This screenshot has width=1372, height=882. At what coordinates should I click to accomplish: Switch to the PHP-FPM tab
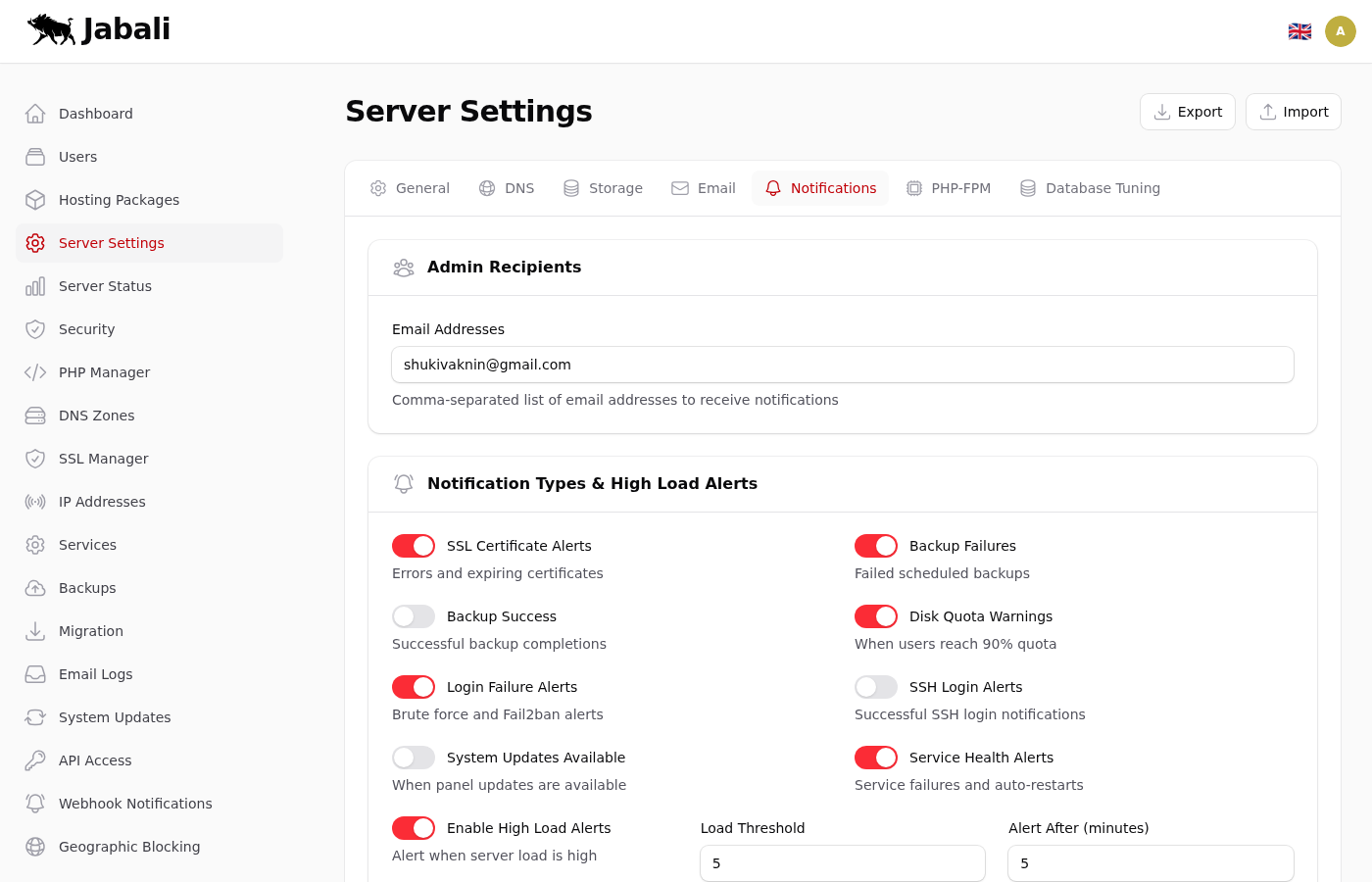tap(948, 188)
